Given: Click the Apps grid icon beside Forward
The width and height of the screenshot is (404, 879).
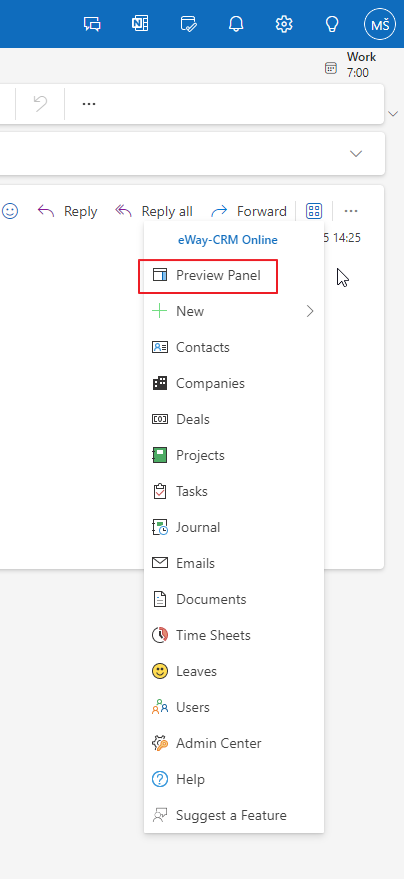Looking at the screenshot, I should (314, 211).
